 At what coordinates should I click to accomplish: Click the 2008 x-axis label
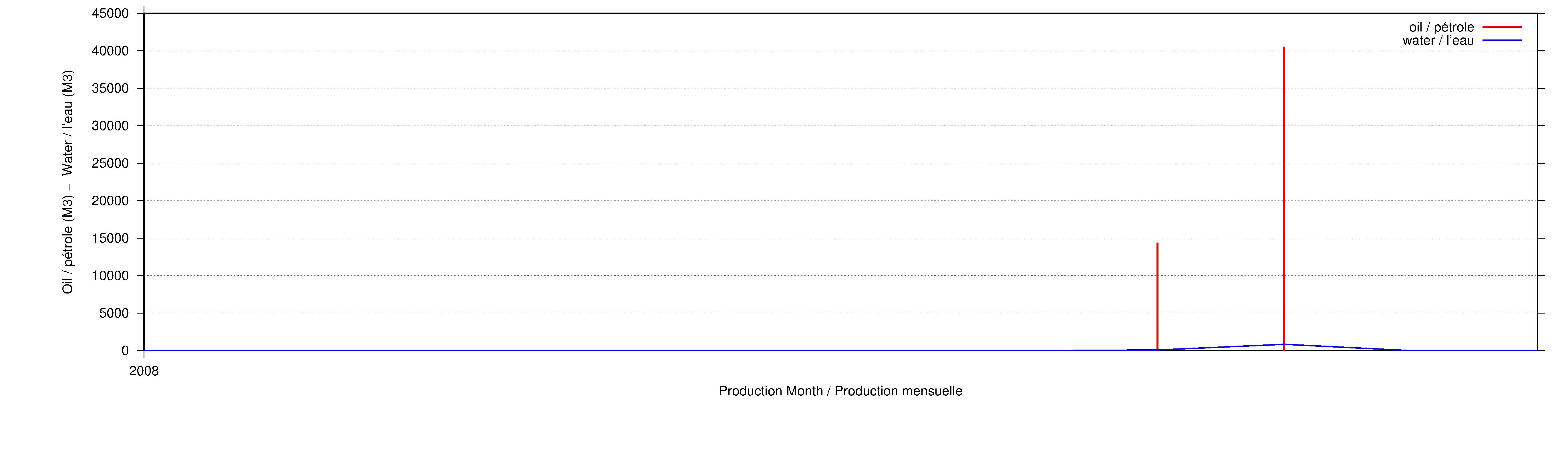click(x=144, y=371)
